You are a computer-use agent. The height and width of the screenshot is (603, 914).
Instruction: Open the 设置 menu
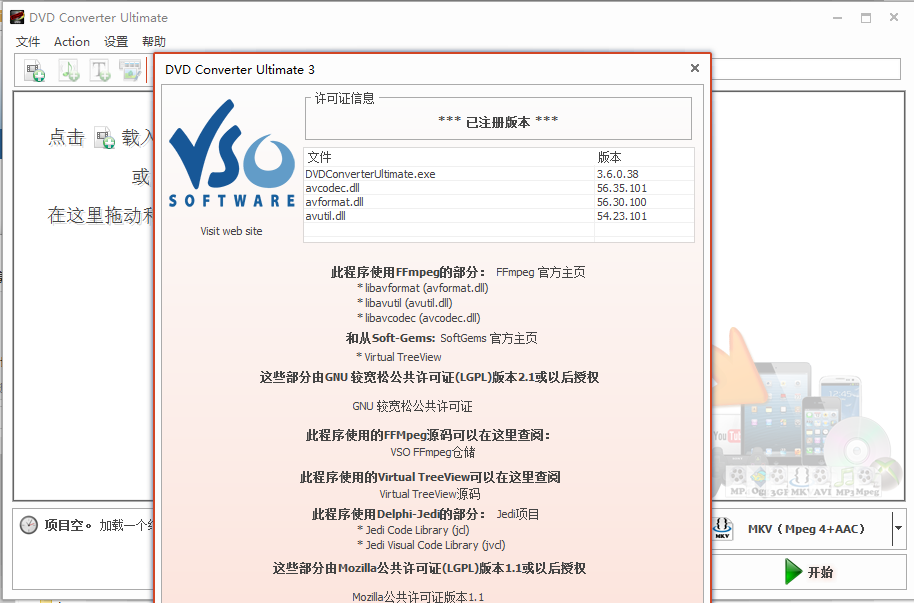pos(116,42)
